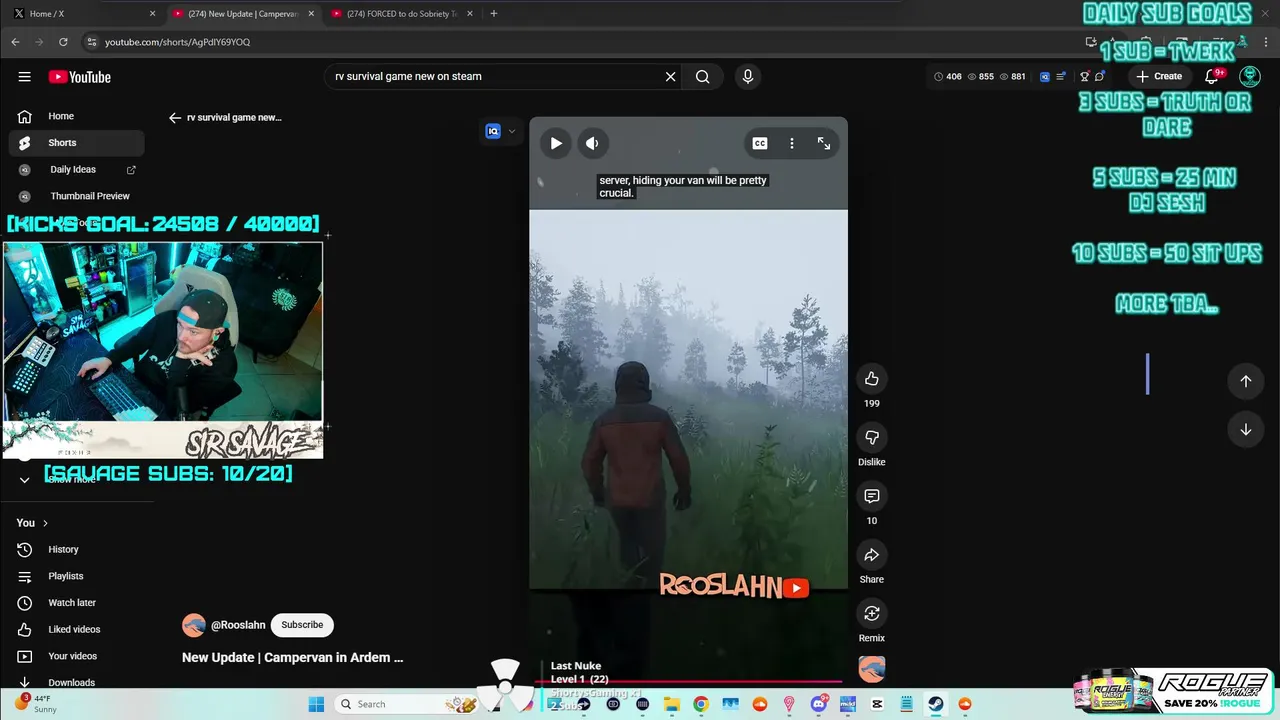Open the @Rooslahn channel link
Image resolution: width=1280 pixels, height=720 pixels.
238,625
